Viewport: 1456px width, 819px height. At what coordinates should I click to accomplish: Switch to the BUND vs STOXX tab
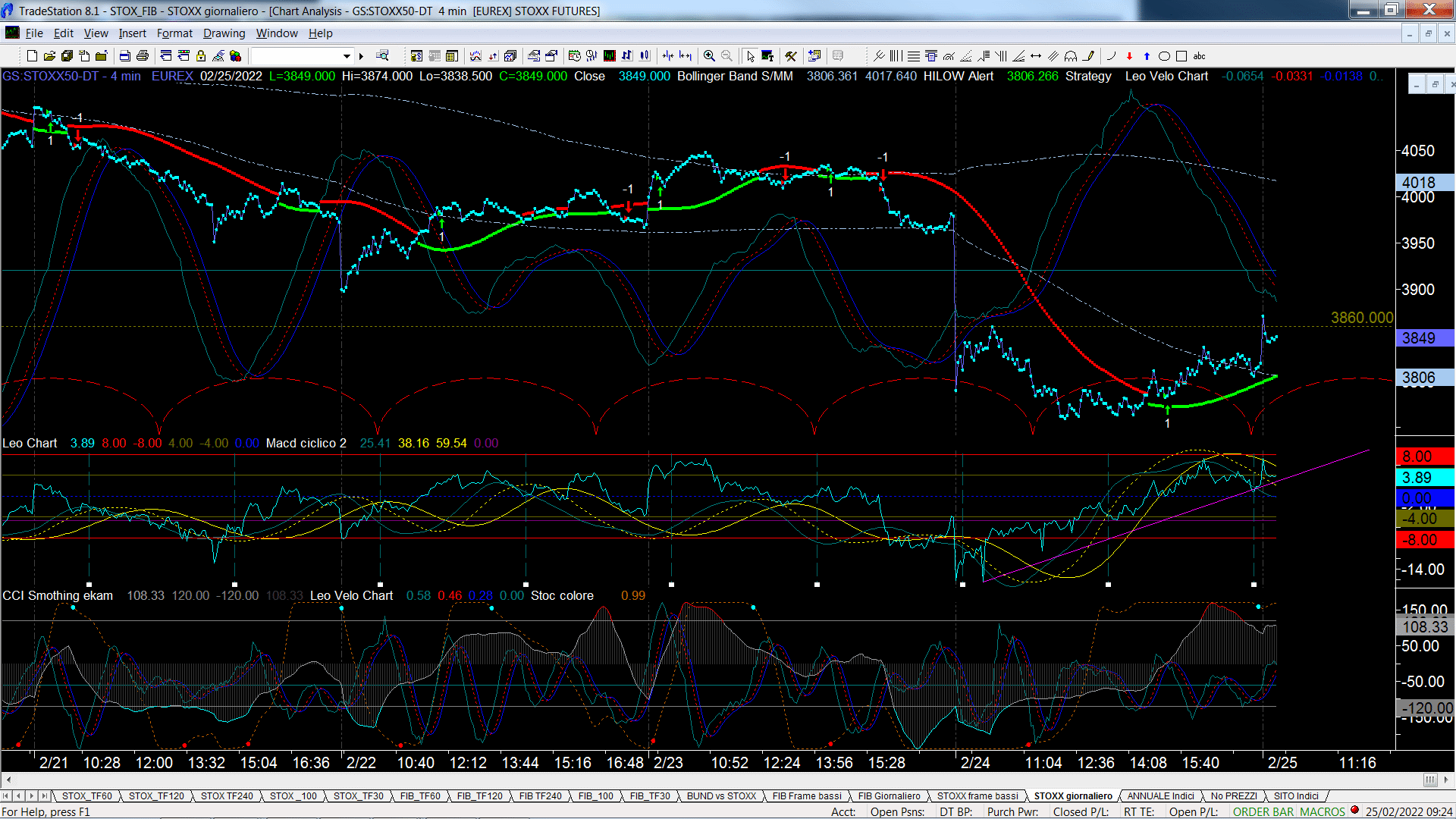point(721,795)
